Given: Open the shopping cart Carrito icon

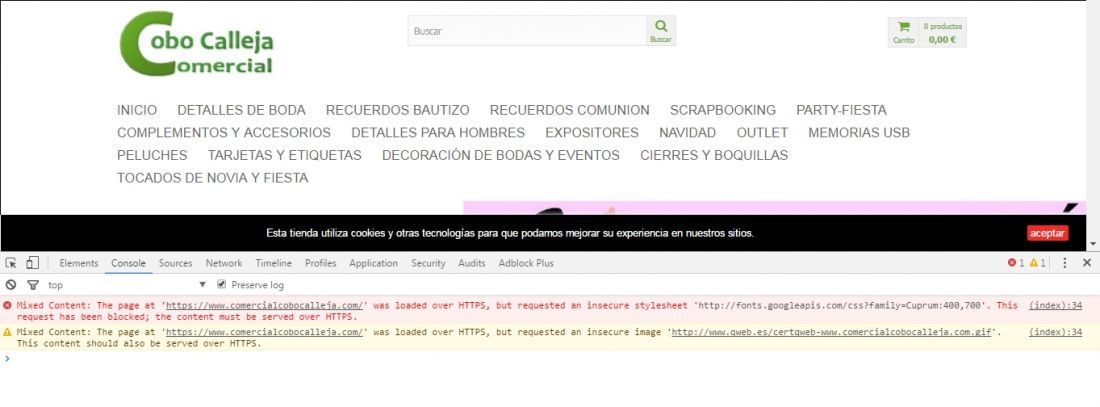Looking at the screenshot, I should point(904,32).
